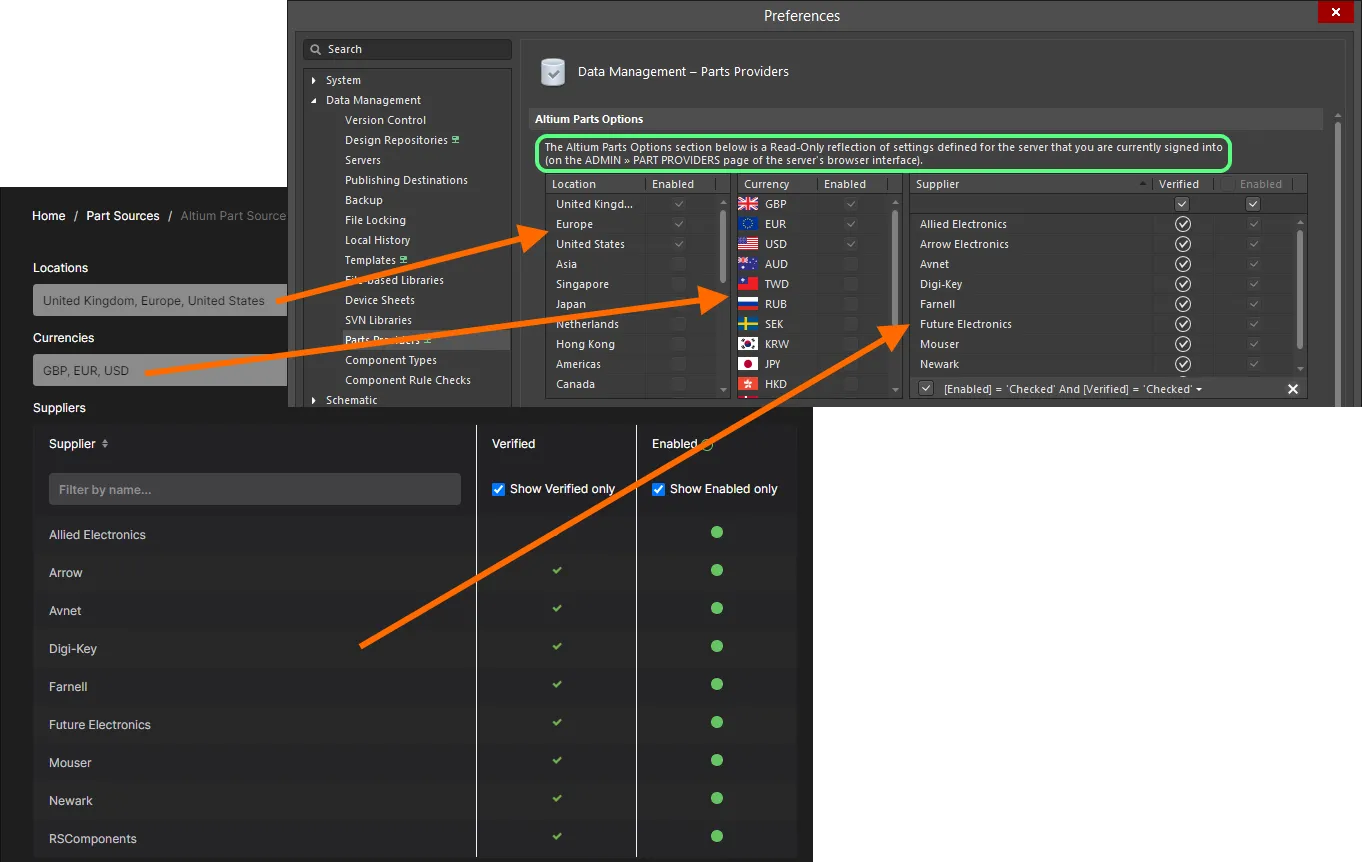
Task: Click Newark verified circle checkmark in Preferences
Action: 1183,364
